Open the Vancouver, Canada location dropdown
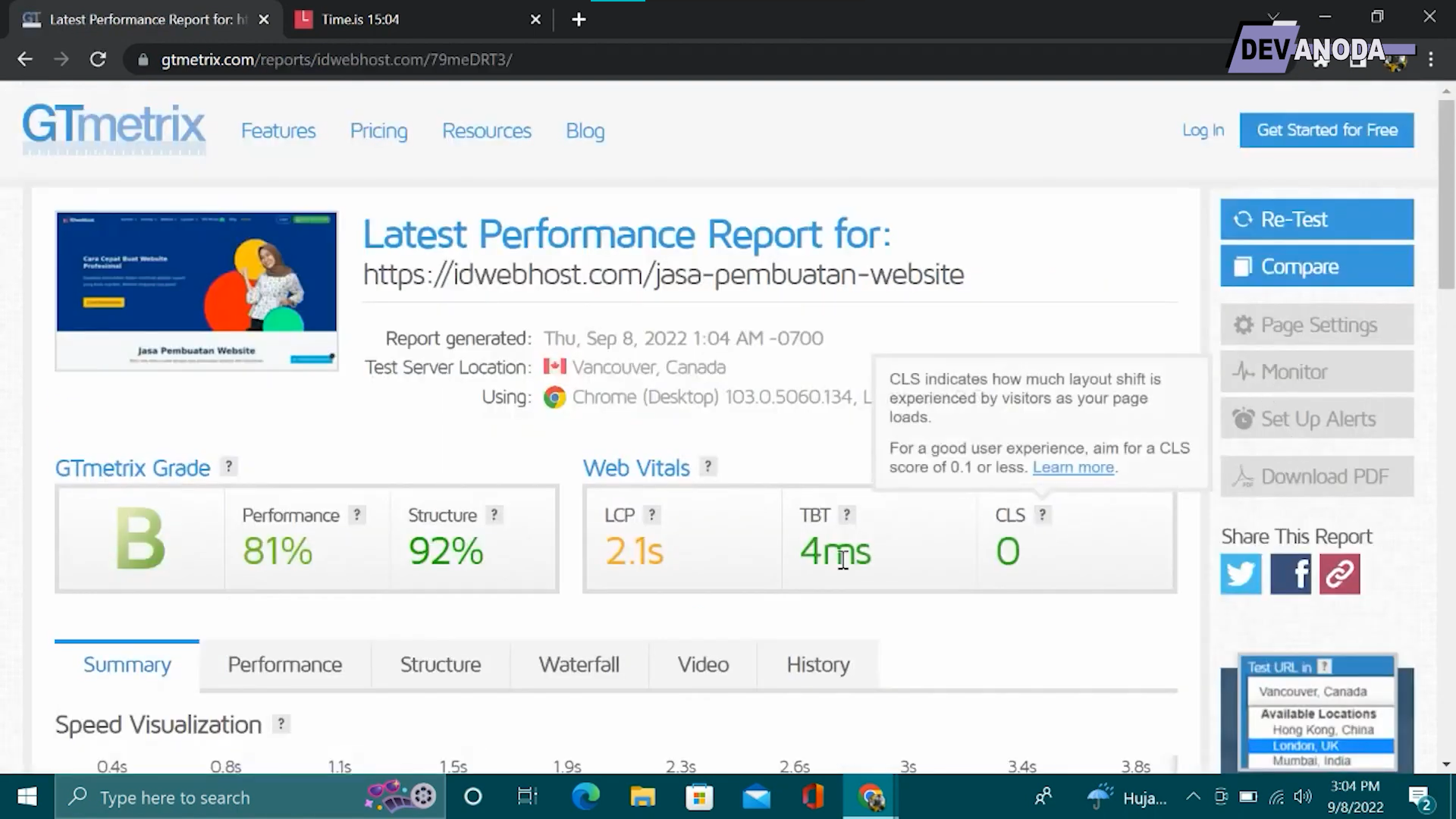Viewport: 1456px width, 819px height. pos(1320,692)
